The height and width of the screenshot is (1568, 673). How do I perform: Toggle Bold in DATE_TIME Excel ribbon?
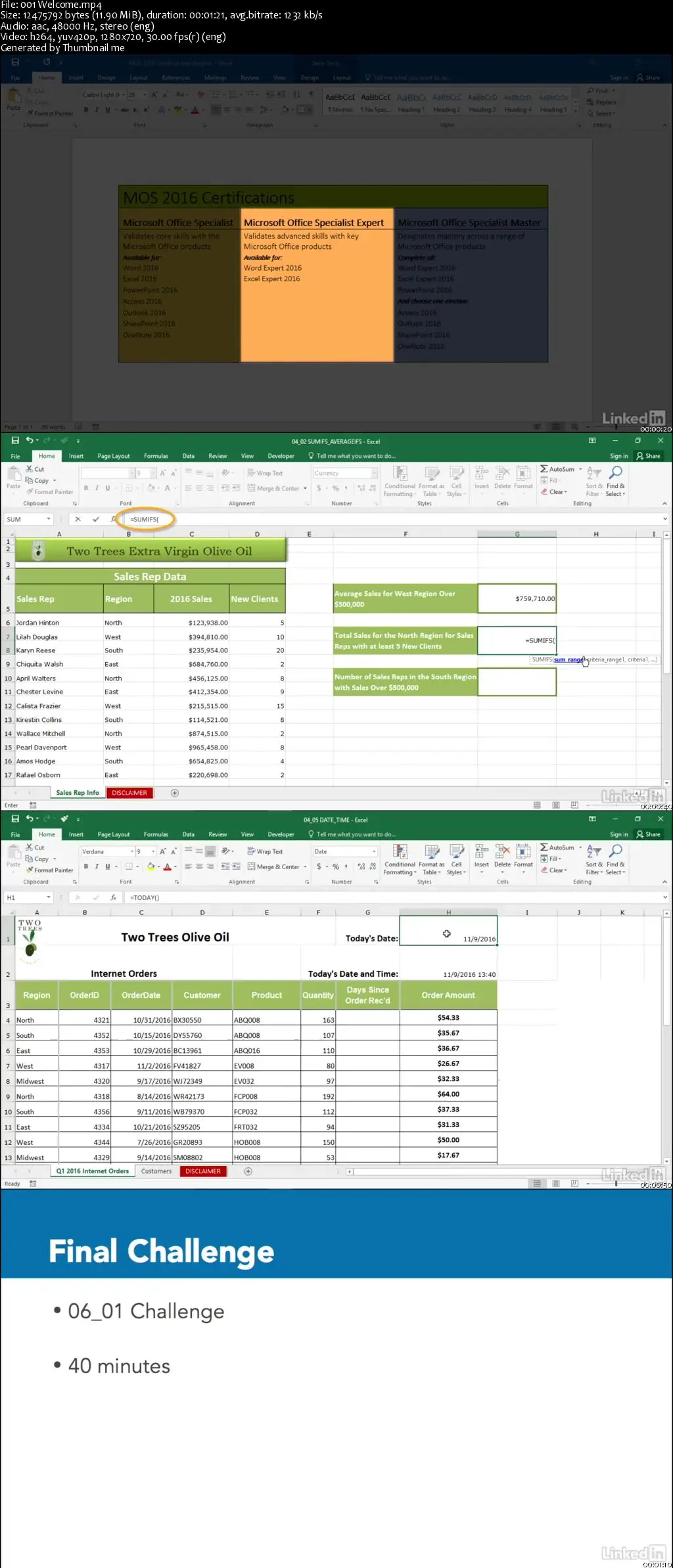tap(85, 866)
